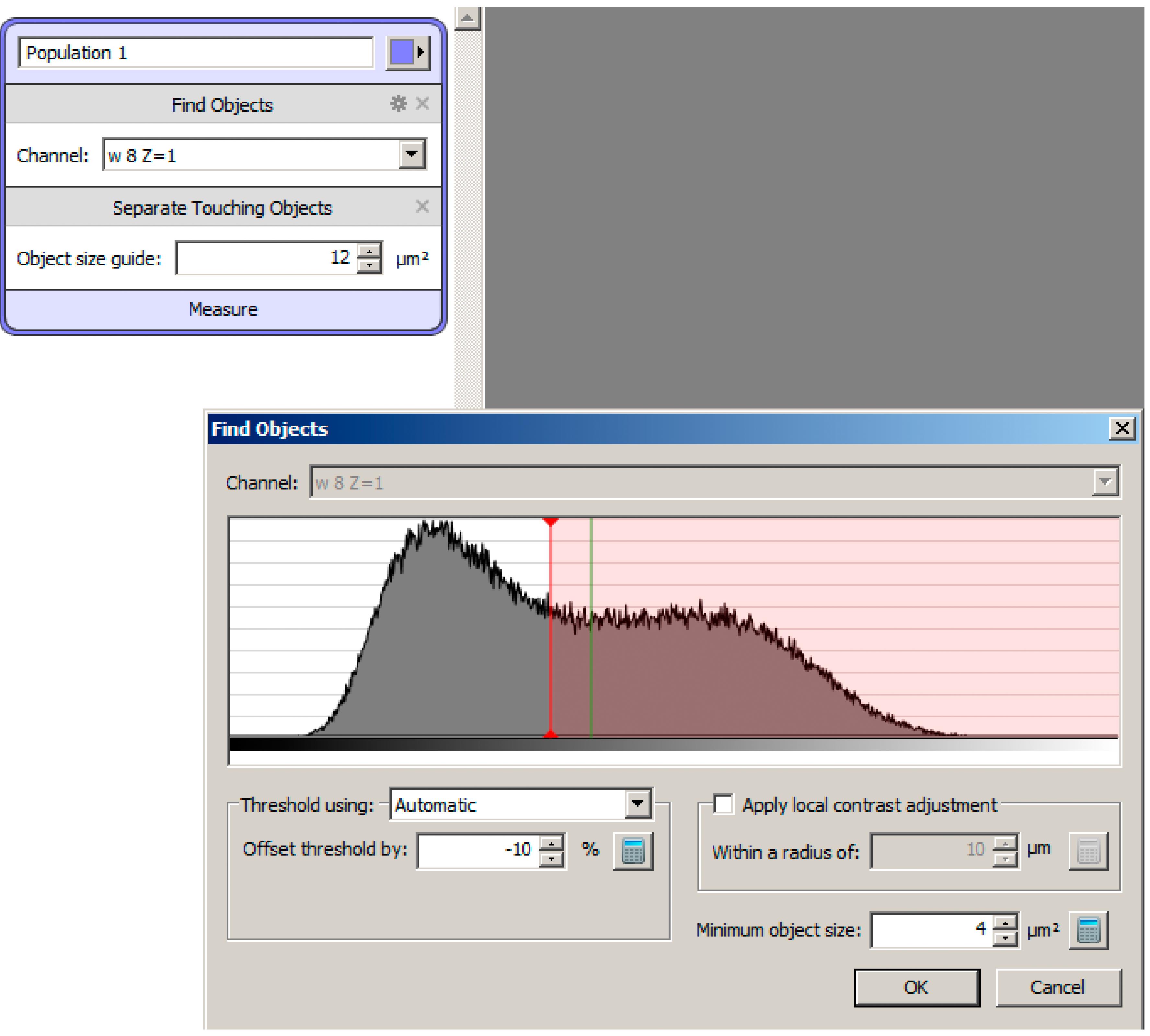Decrease Object size guide with down arrow
Screen dimensions: 1150x1036
click(x=370, y=266)
